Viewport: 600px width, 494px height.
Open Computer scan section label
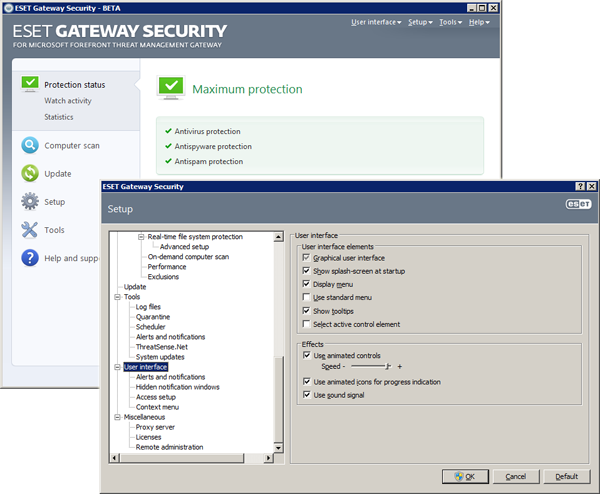click(72, 145)
